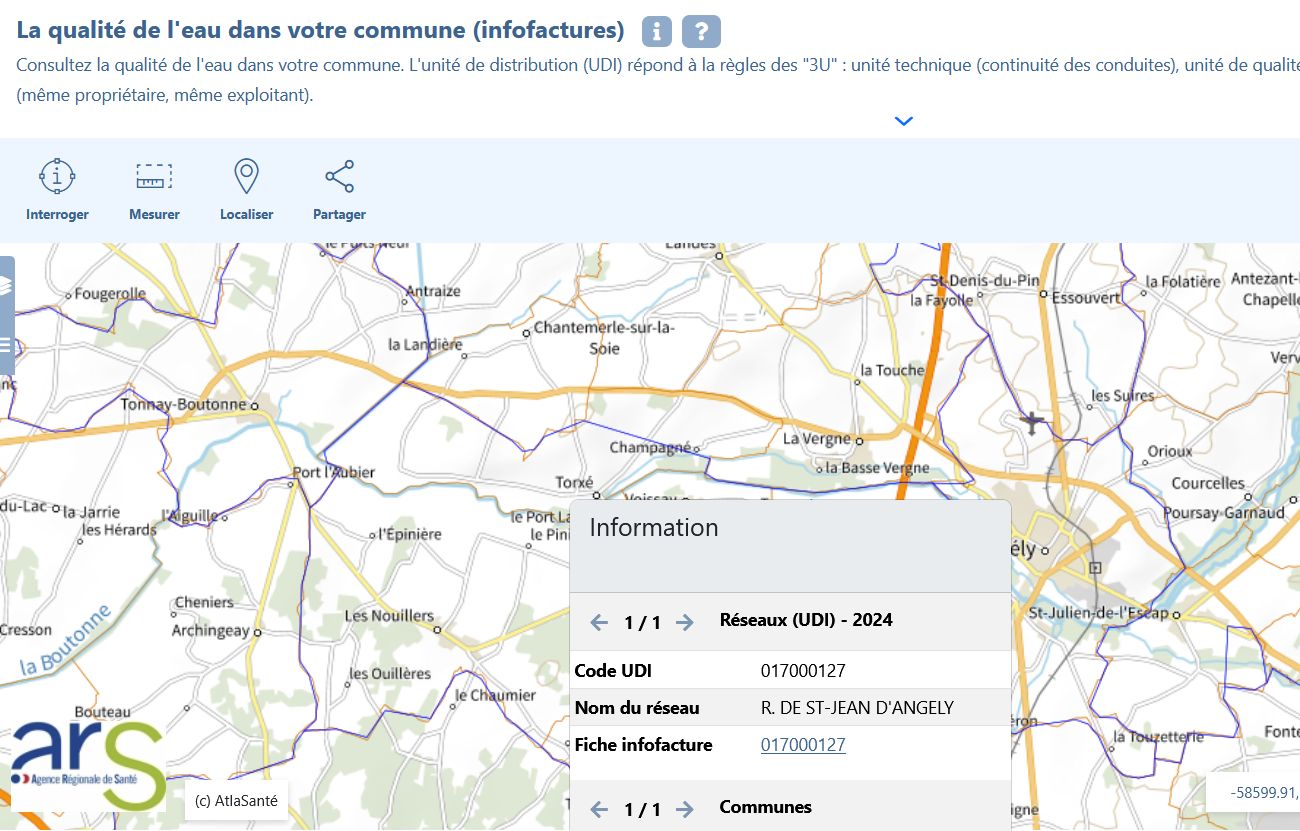This screenshot has height=831, width=1300.
Task: Open the help question-mark icon
Action: pos(701,31)
